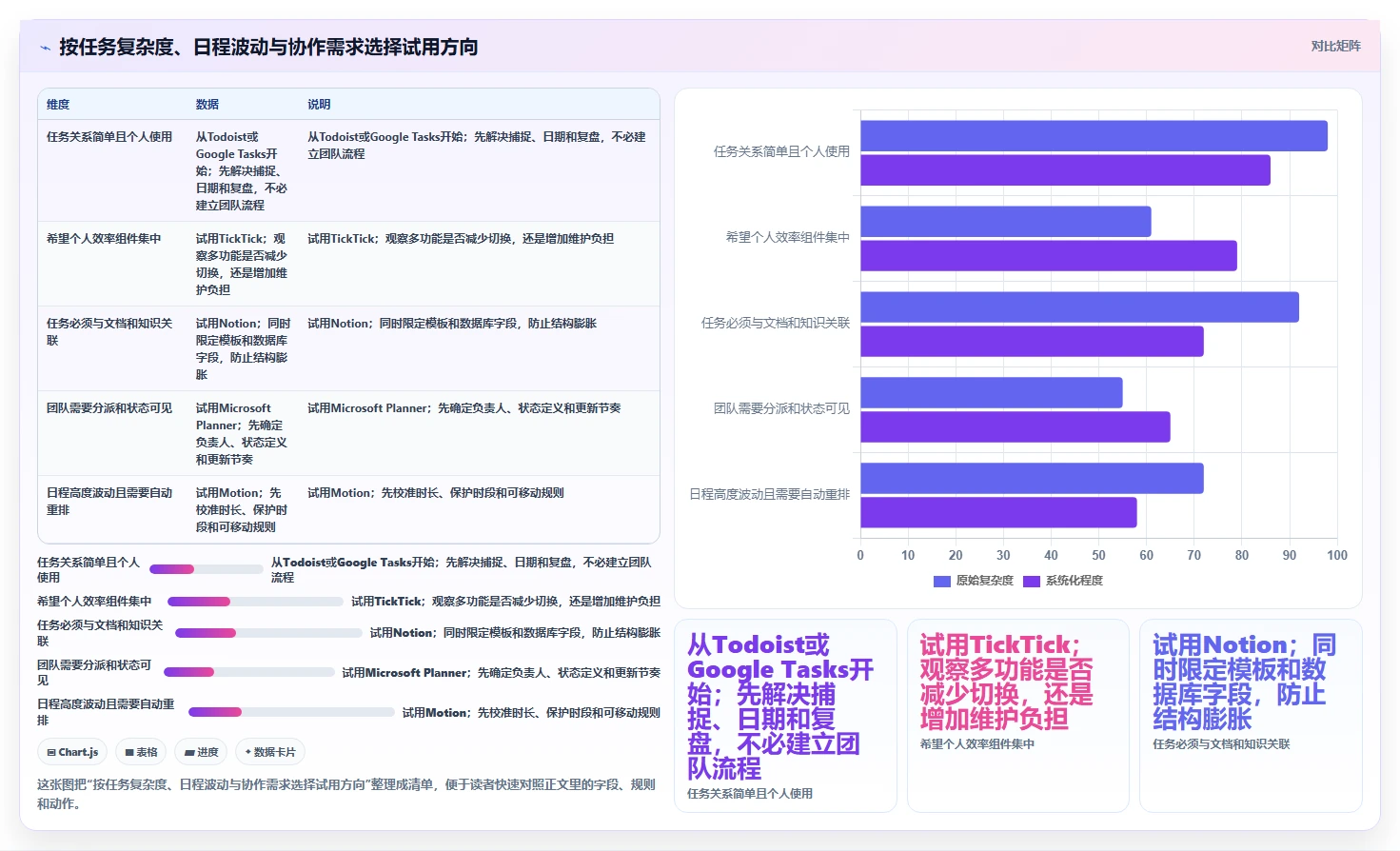1400x851 pixels.
Task: Click progress row description 试用Motion
Action: (x=531, y=713)
